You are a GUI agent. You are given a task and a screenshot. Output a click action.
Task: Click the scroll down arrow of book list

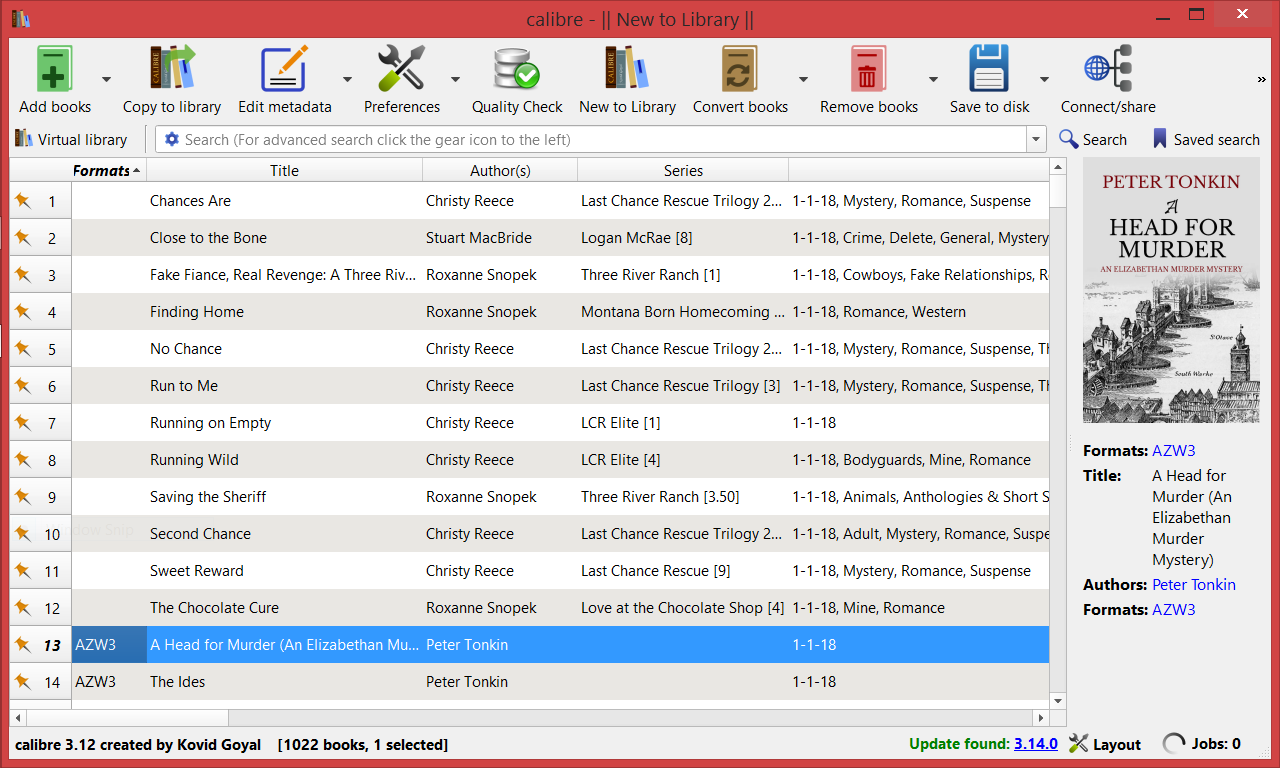[x=1058, y=702]
